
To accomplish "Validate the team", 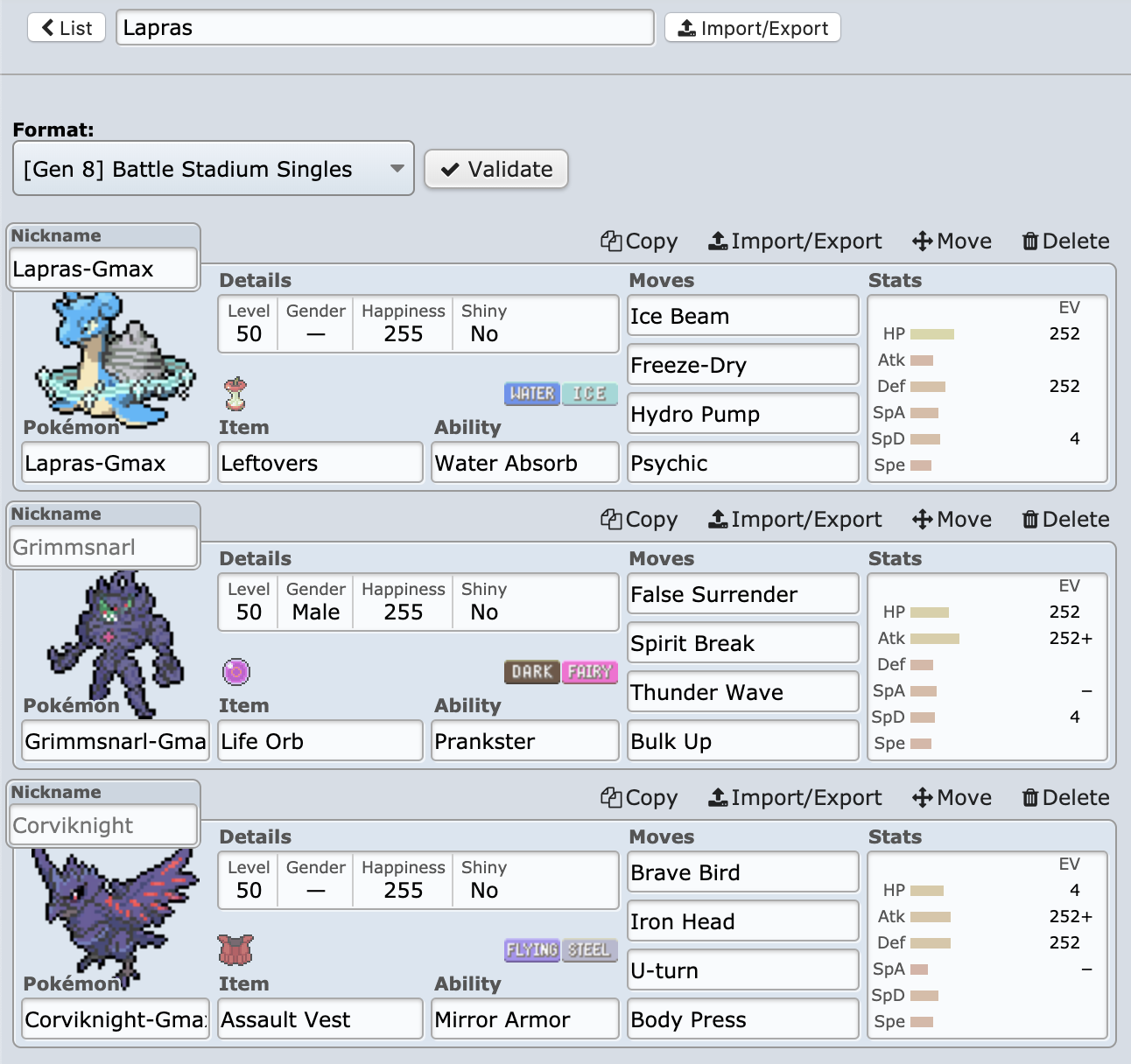I will [x=496, y=169].
